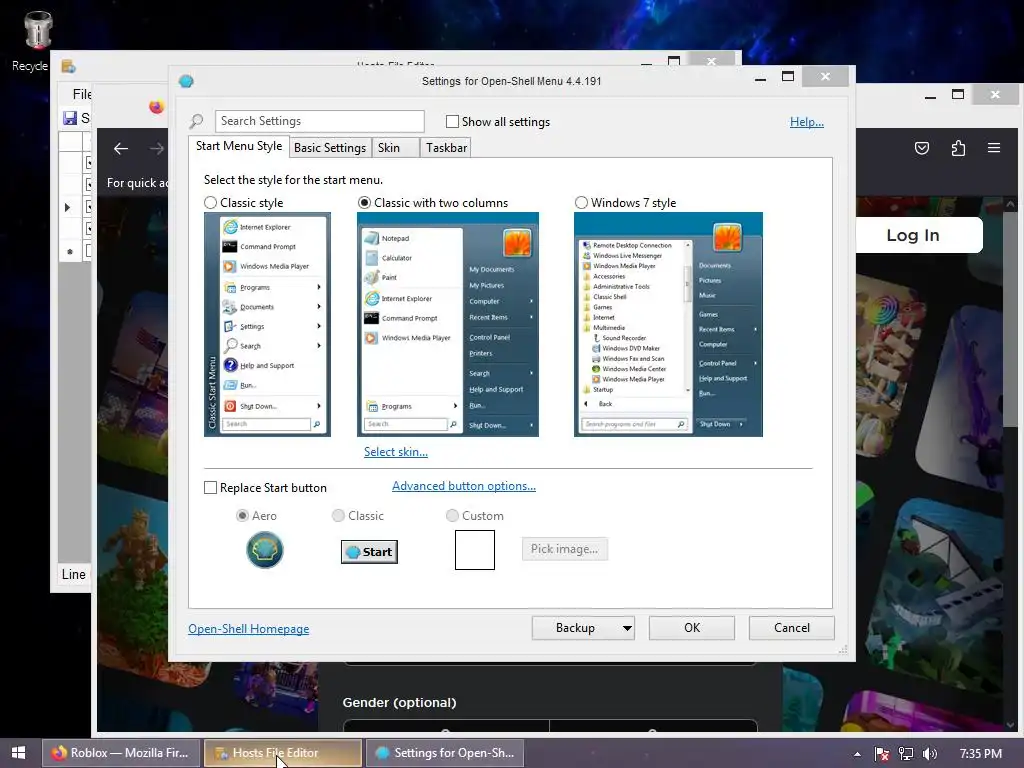Click the Custom button empty image box
This screenshot has width=1024, height=768.
(x=475, y=550)
